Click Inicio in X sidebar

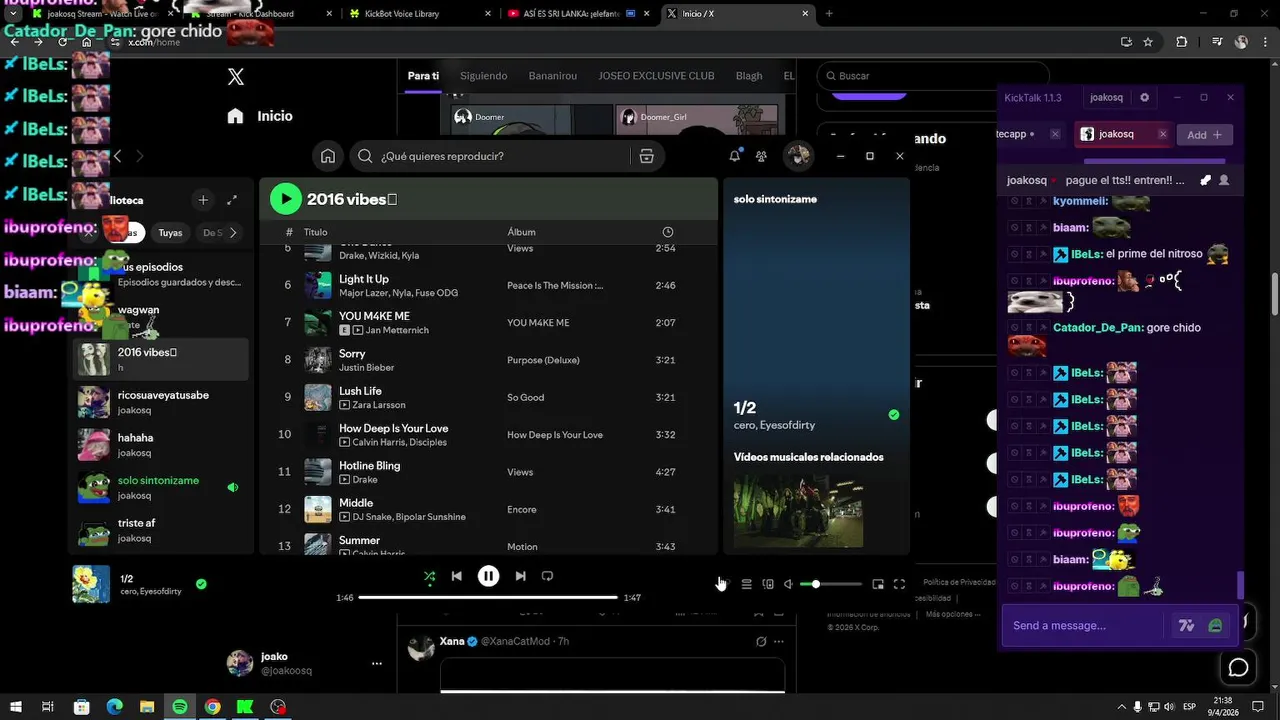pyautogui.click(x=260, y=116)
